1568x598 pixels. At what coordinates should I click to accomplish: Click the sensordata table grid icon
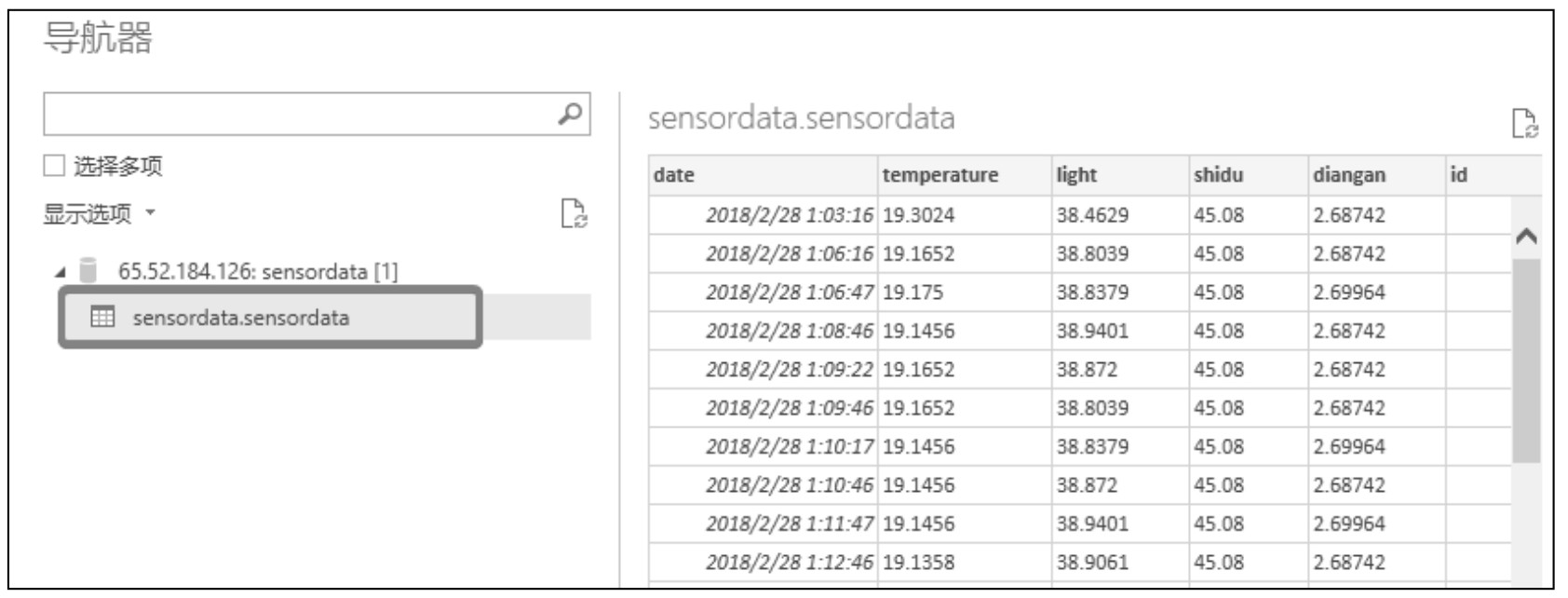click(102, 318)
